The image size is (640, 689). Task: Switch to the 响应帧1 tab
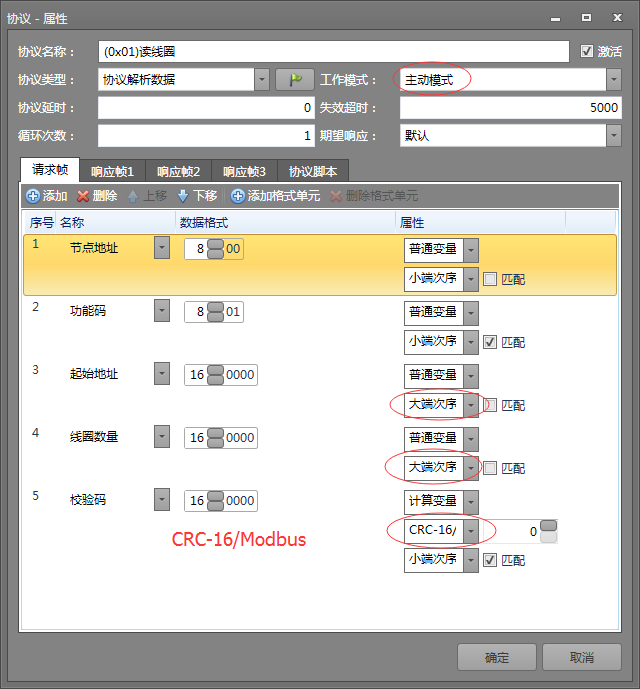pyautogui.click(x=113, y=171)
